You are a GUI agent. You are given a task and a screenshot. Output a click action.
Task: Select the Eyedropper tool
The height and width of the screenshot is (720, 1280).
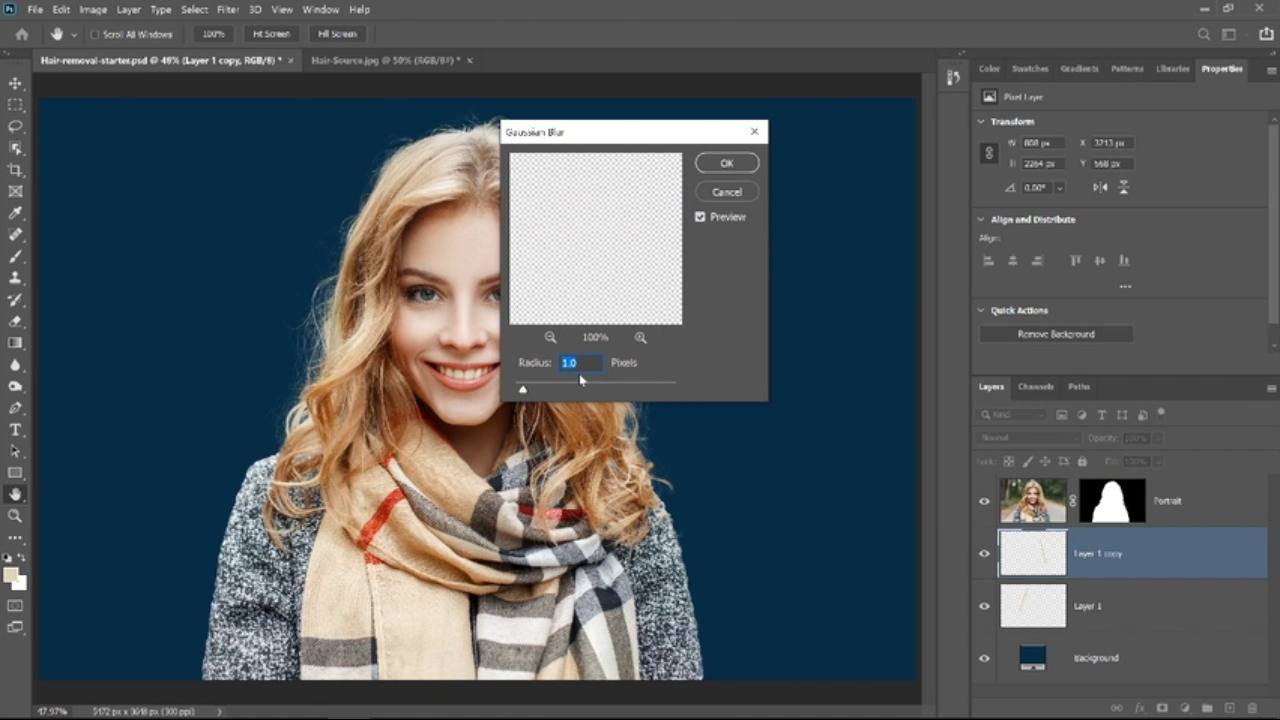15,213
